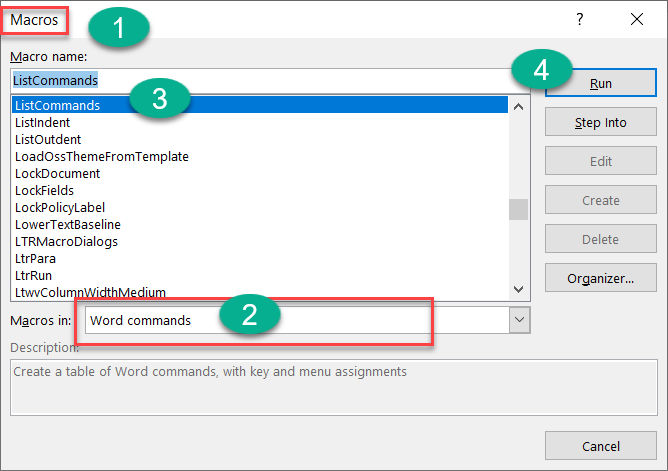Select ListOutdent macro entry

click(48, 139)
